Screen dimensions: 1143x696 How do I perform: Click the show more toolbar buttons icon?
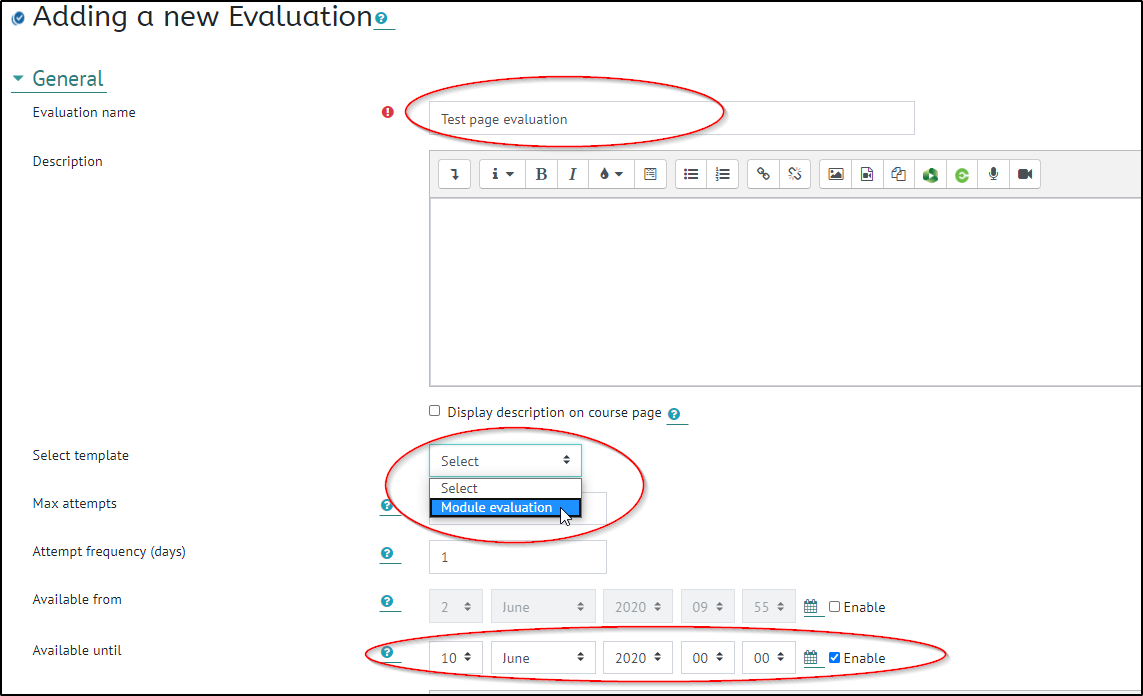click(454, 174)
